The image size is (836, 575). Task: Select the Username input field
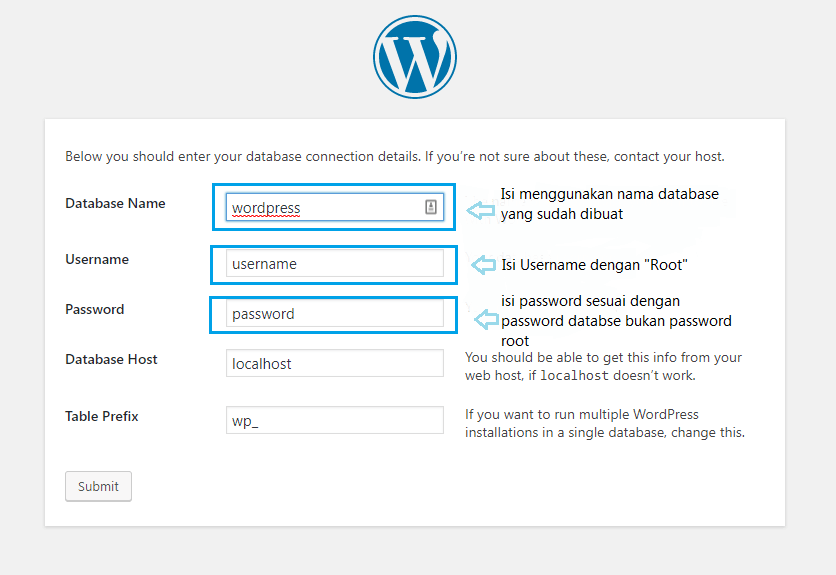coord(334,263)
